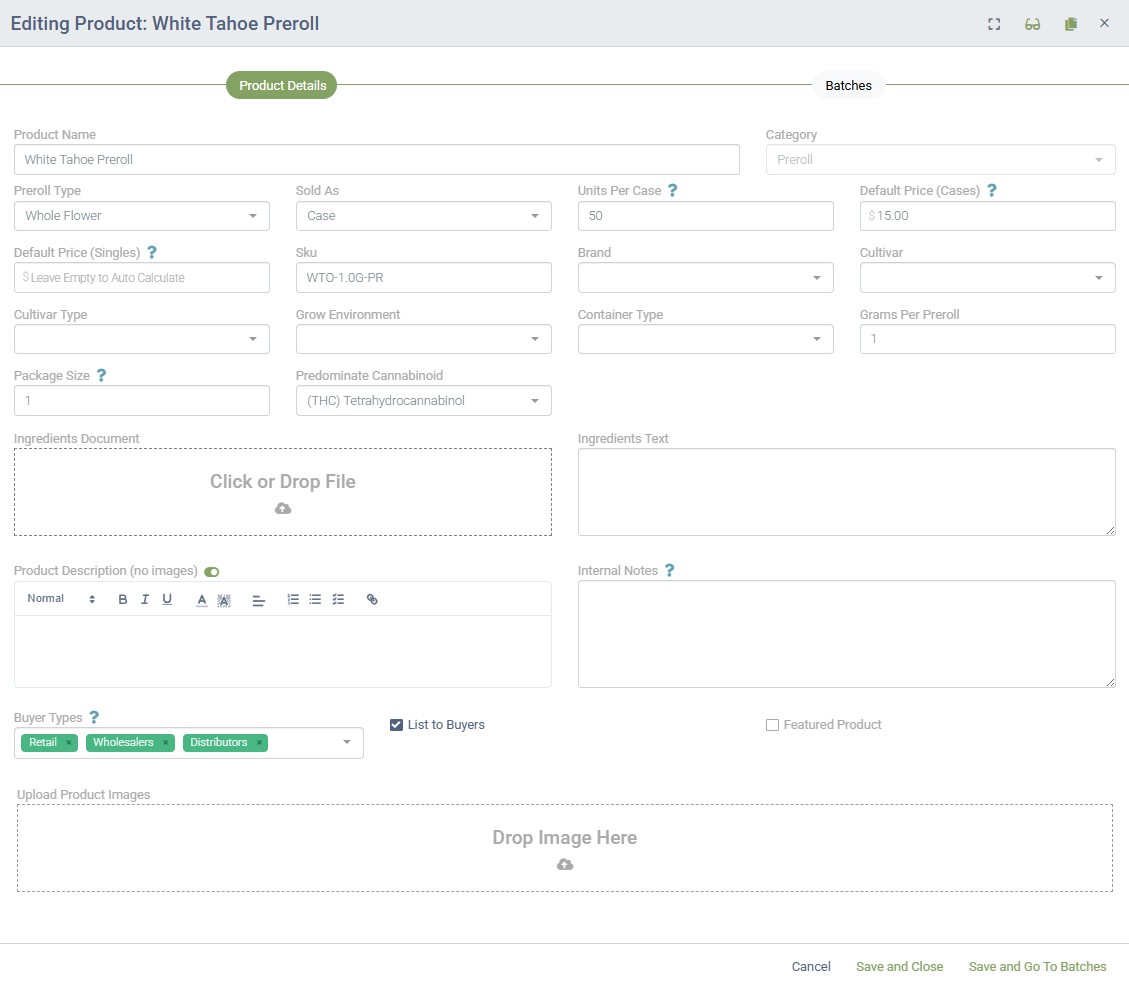Switch to the Batches tab
Screen dimensions: 1129x985
pyautogui.click(x=848, y=86)
